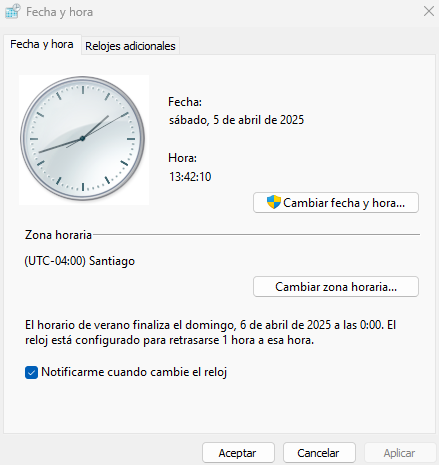Click the (UTC-04:00) Santiago time zone text
The height and width of the screenshot is (465, 439).
(x=80, y=261)
